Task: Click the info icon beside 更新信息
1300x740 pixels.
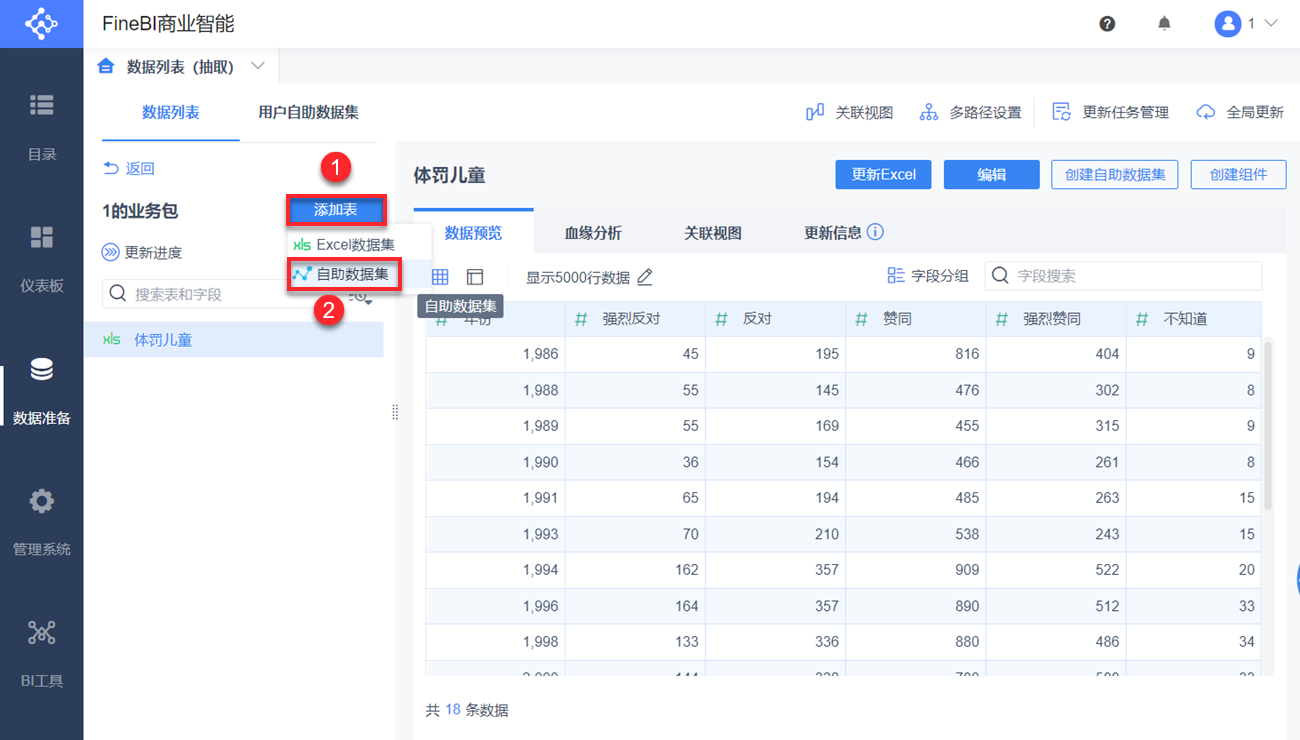Action: [875, 232]
